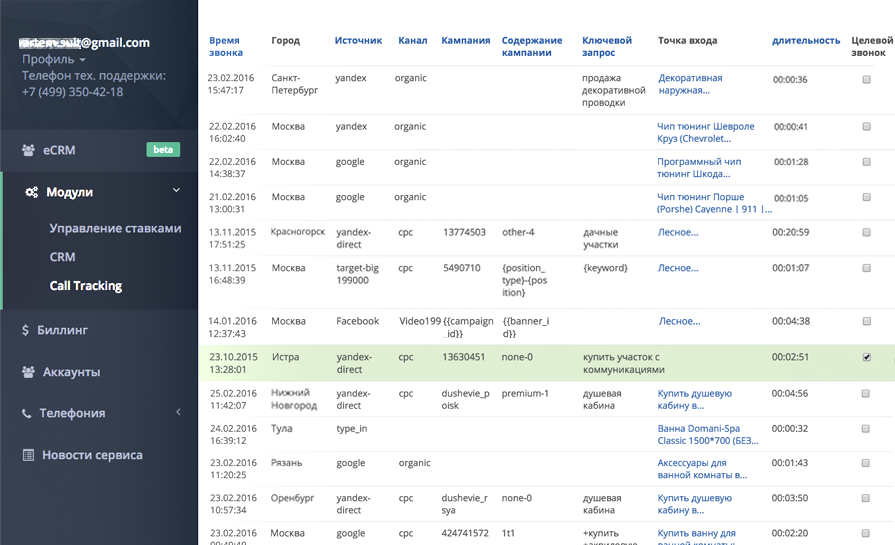Screen dimensions: 895x545
Task: Open Ванна Domani-Spa Classic link
Action: pos(708,434)
